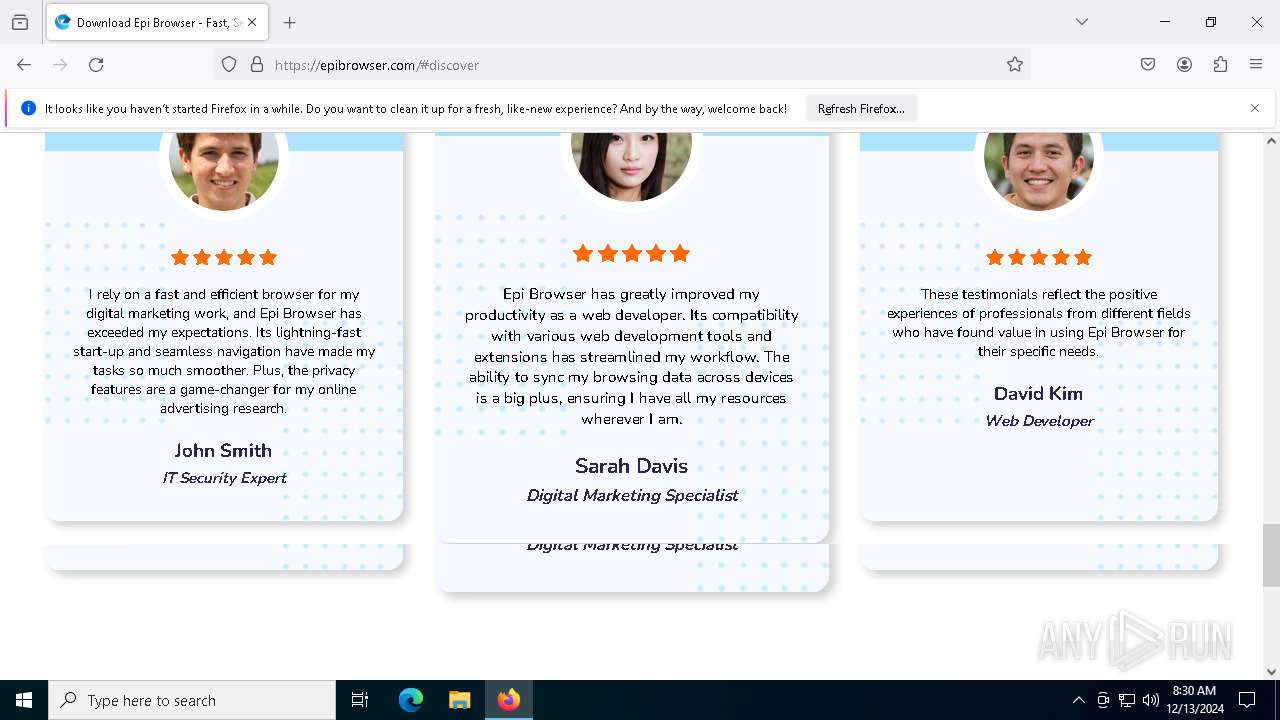Image resolution: width=1280 pixels, height=720 pixels.
Task: Open Windows notification center
Action: [x=1247, y=700]
